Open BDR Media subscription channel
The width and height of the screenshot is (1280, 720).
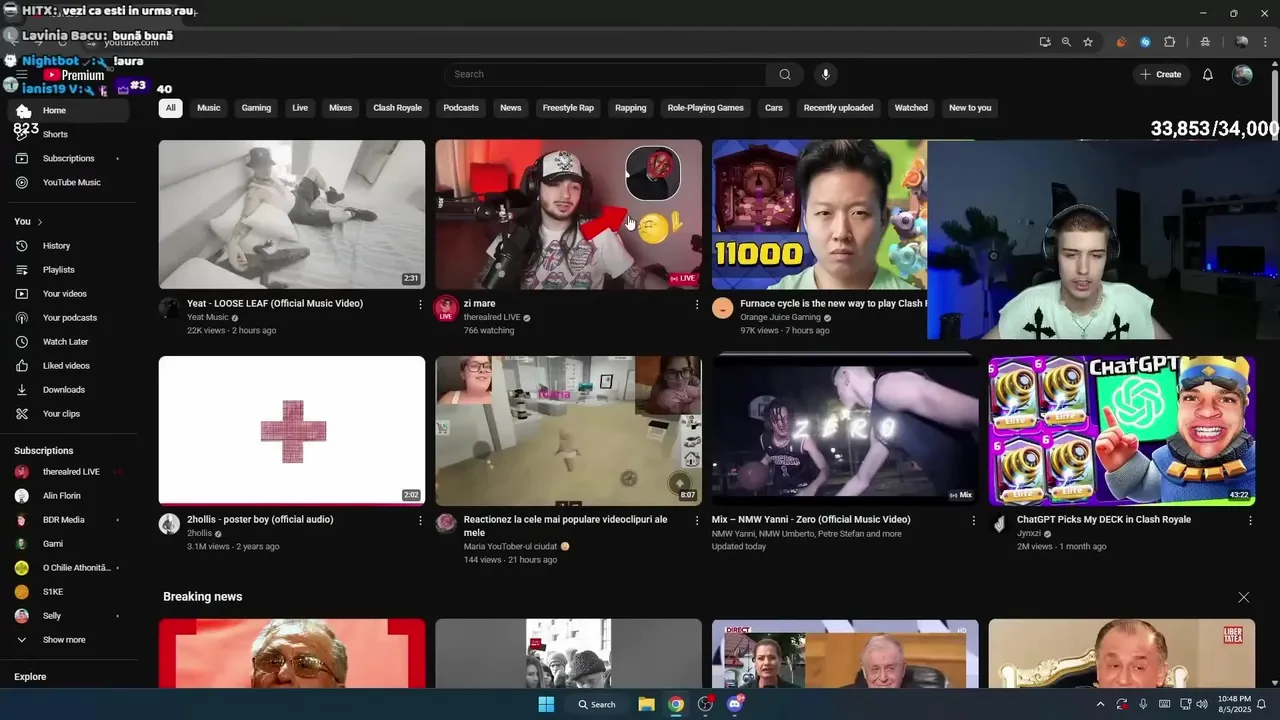coord(68,520)
